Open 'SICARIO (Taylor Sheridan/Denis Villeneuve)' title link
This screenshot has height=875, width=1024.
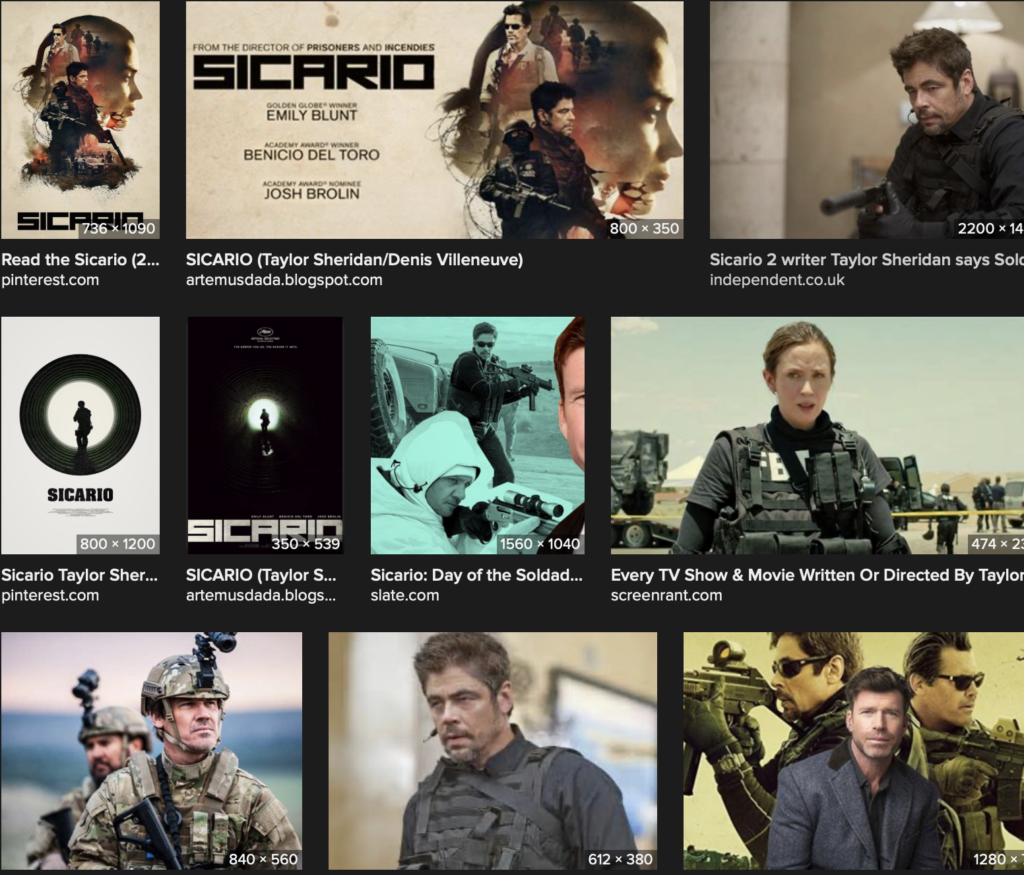click(355, 260)
